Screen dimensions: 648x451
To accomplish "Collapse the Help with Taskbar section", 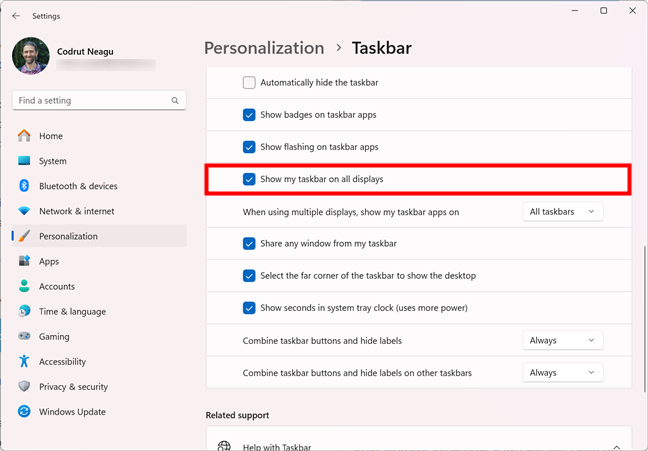I will coord(616,447).
